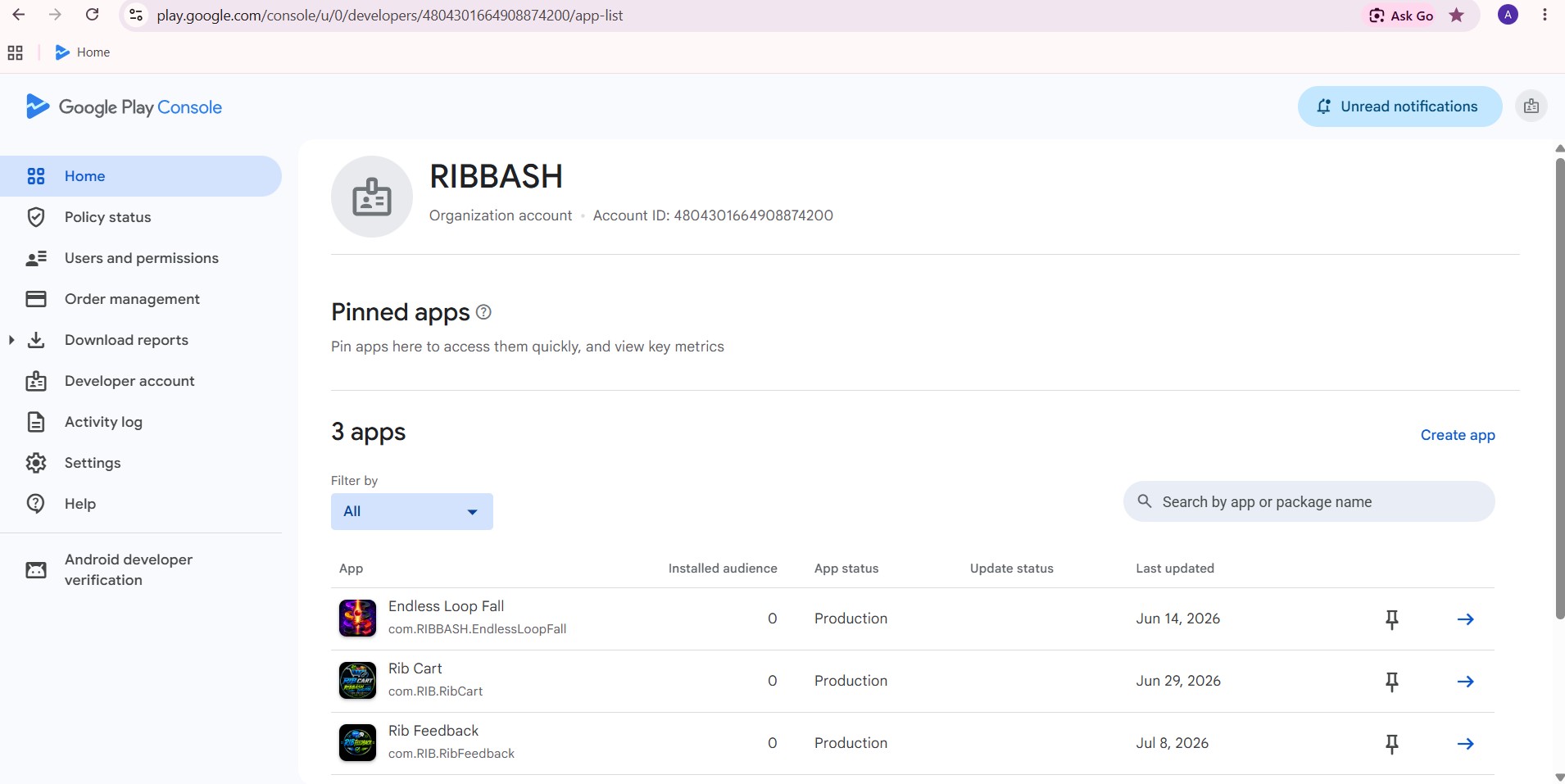Click the browser back arrow

(x=19, y=15)
